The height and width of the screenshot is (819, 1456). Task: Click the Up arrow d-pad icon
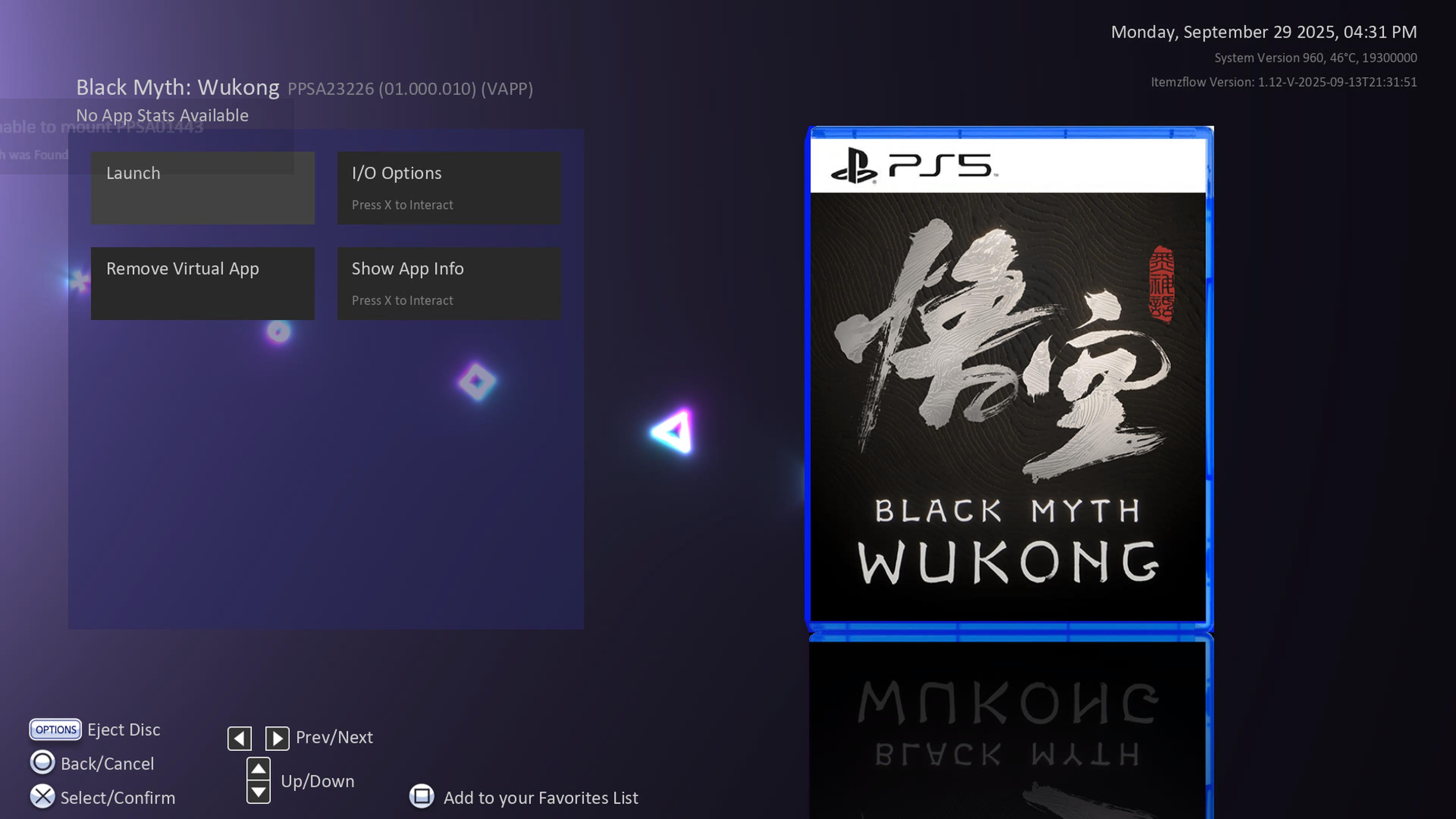(x=258, y=768)
